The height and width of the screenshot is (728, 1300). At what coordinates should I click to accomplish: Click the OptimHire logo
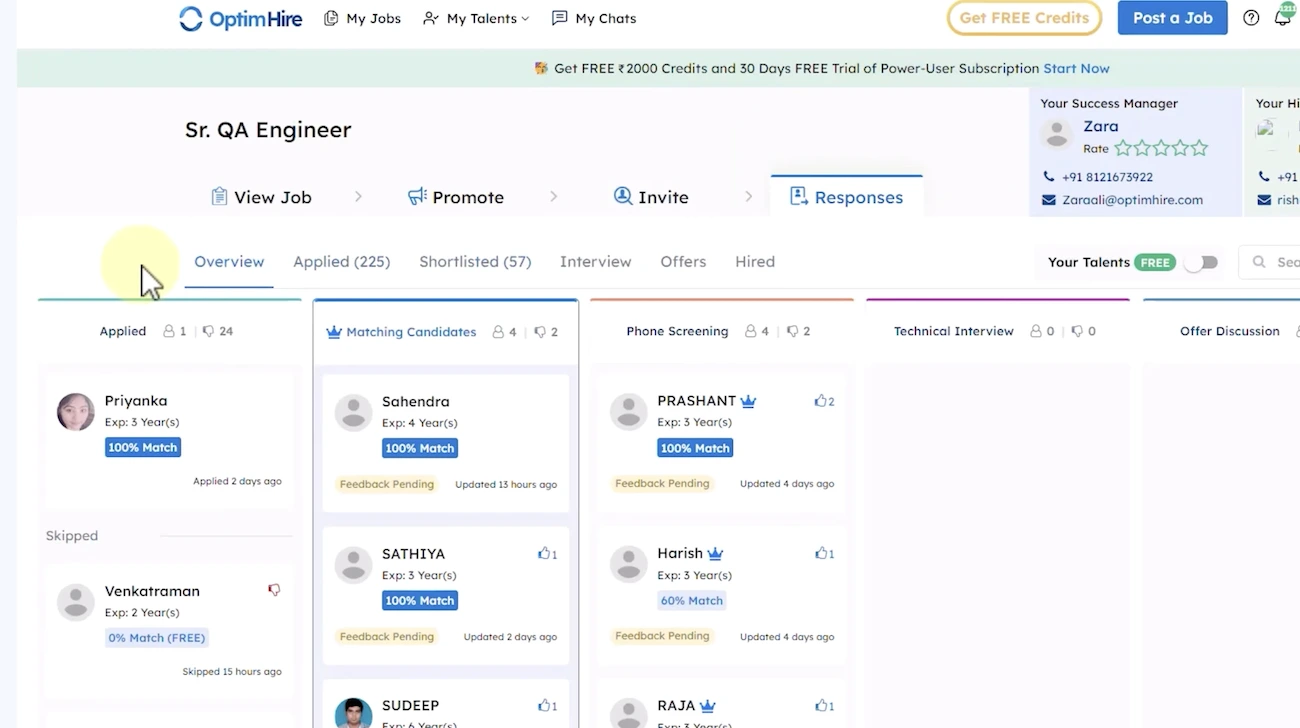point(240,18)
